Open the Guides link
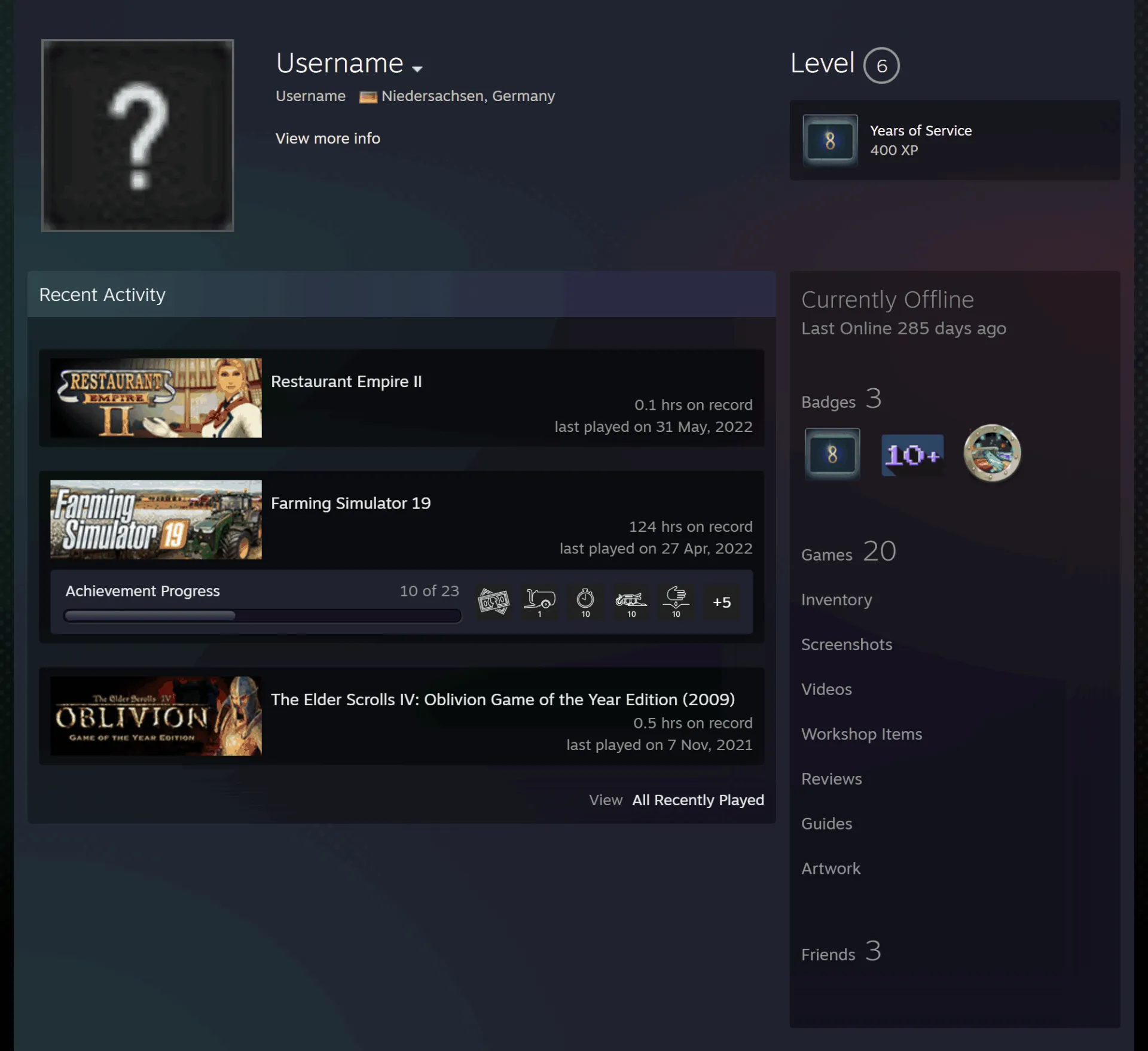Screen dimensions: 1148x1051 (x=826, y=824)
